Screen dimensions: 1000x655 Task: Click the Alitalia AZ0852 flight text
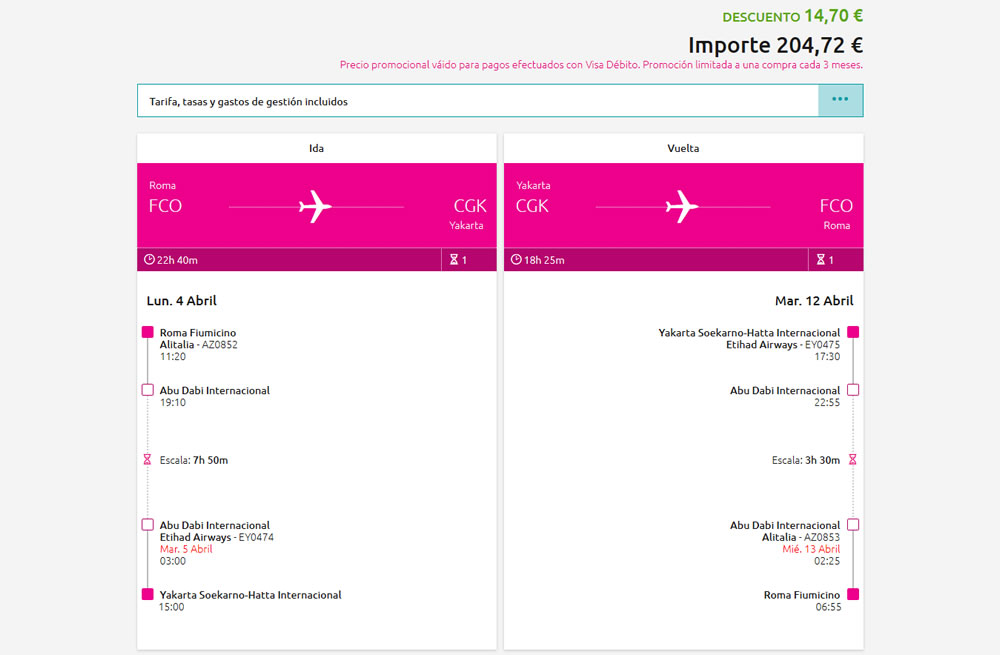coord(198,345)
